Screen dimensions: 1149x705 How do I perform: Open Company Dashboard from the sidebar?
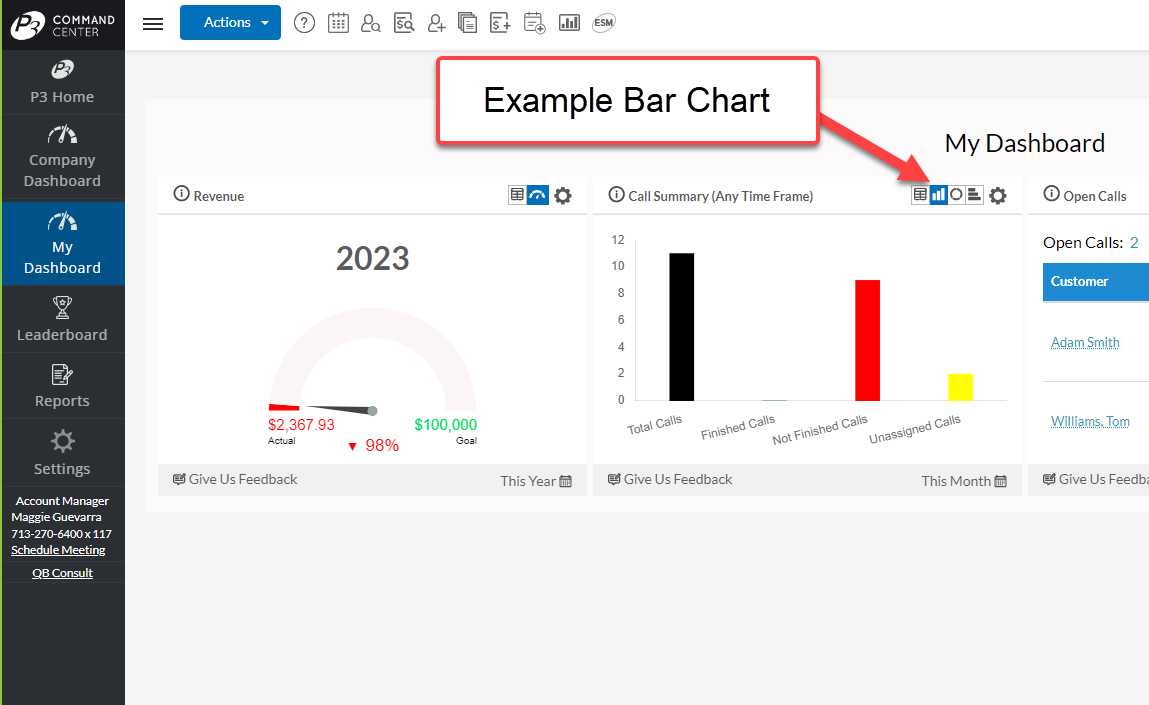point(62,157)
